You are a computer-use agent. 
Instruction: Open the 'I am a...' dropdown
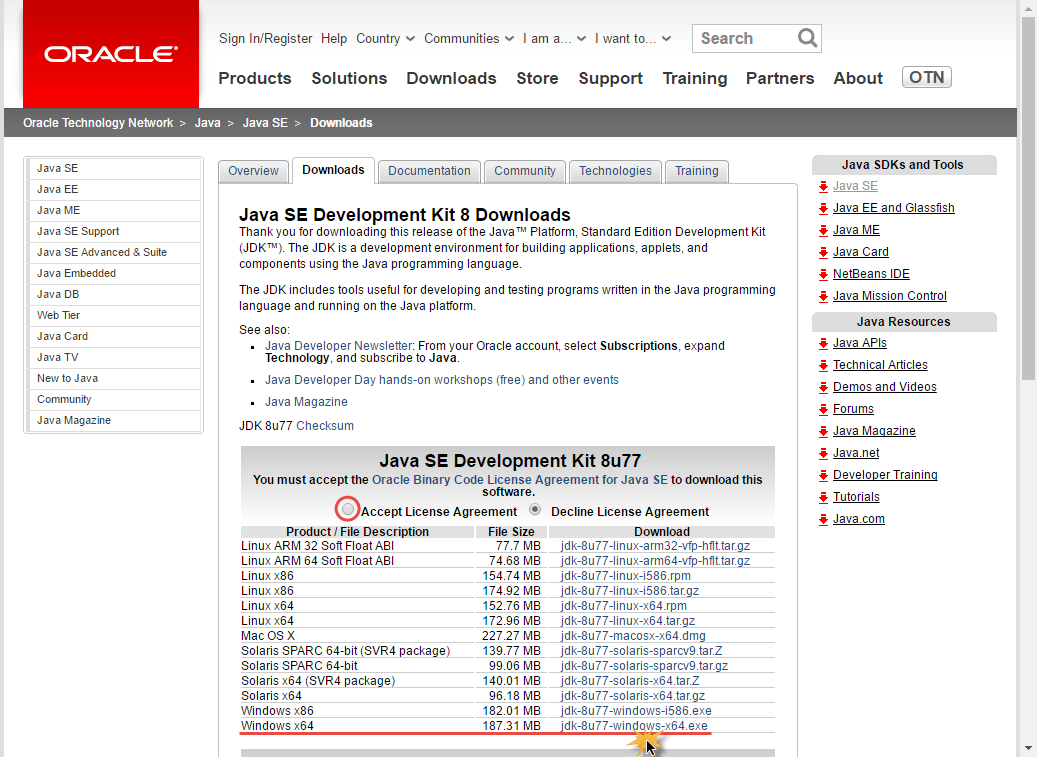(x=554, y=38)
